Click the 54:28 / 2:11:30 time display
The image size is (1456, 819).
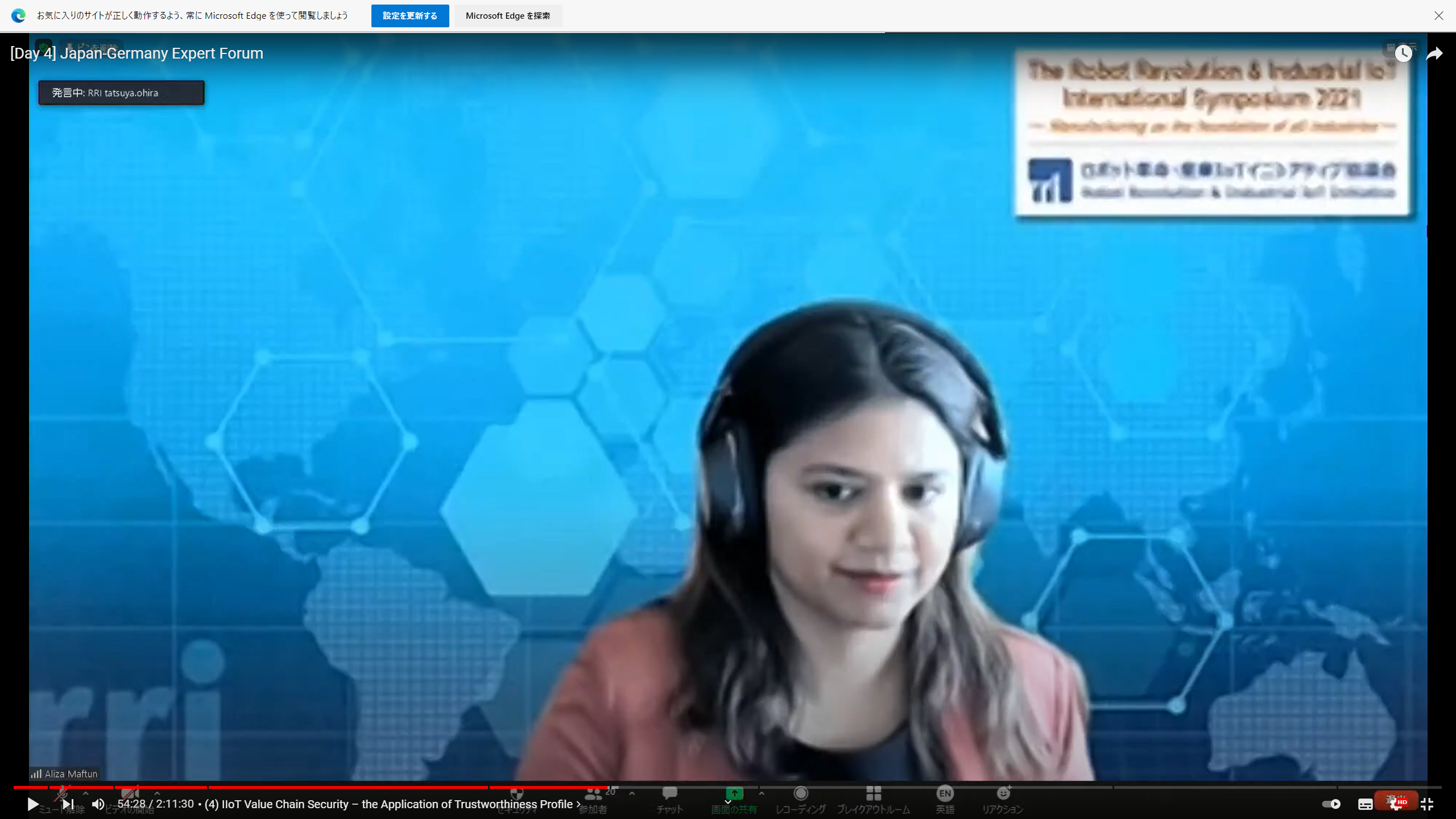[x=155, y=804]
